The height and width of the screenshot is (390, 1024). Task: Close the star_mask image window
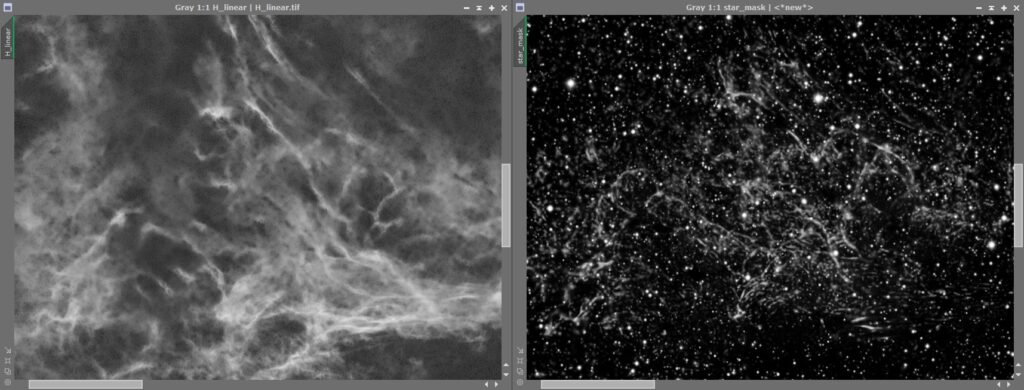point(1016,8)
